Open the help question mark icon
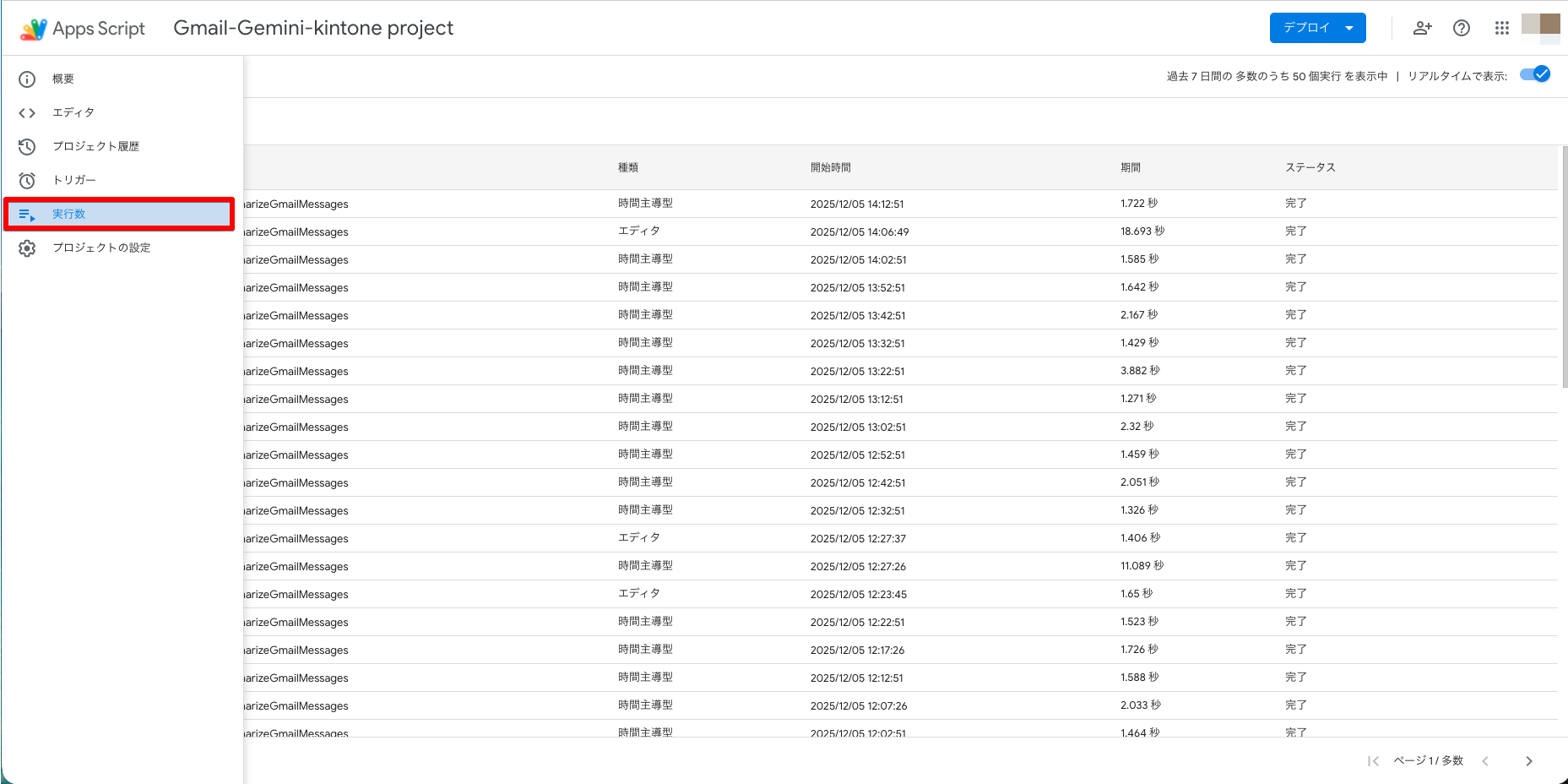The image size is (1568, 784). pos(1462,28)
